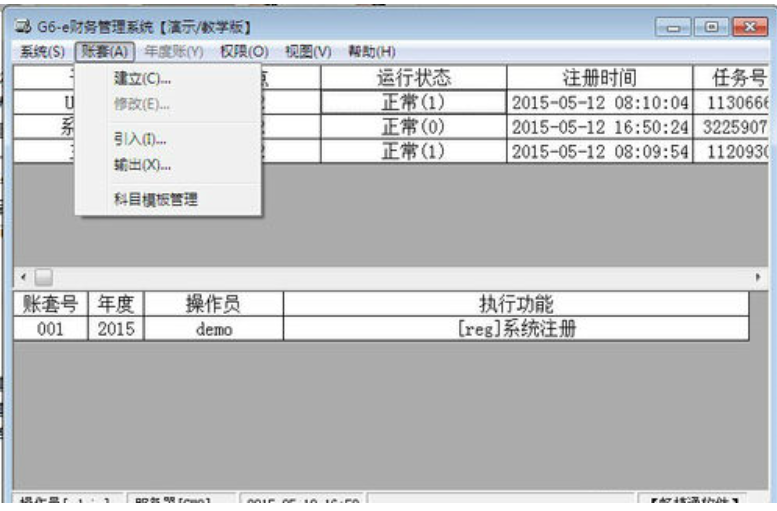This screenshot has height=511, width=777.
Task: Select the [reg]系统注册 function cell
Action: coord(516,329)
